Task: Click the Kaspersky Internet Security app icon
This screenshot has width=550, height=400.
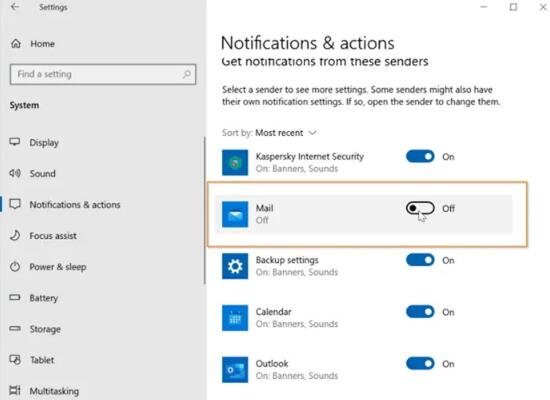Action: pos(235,162)
